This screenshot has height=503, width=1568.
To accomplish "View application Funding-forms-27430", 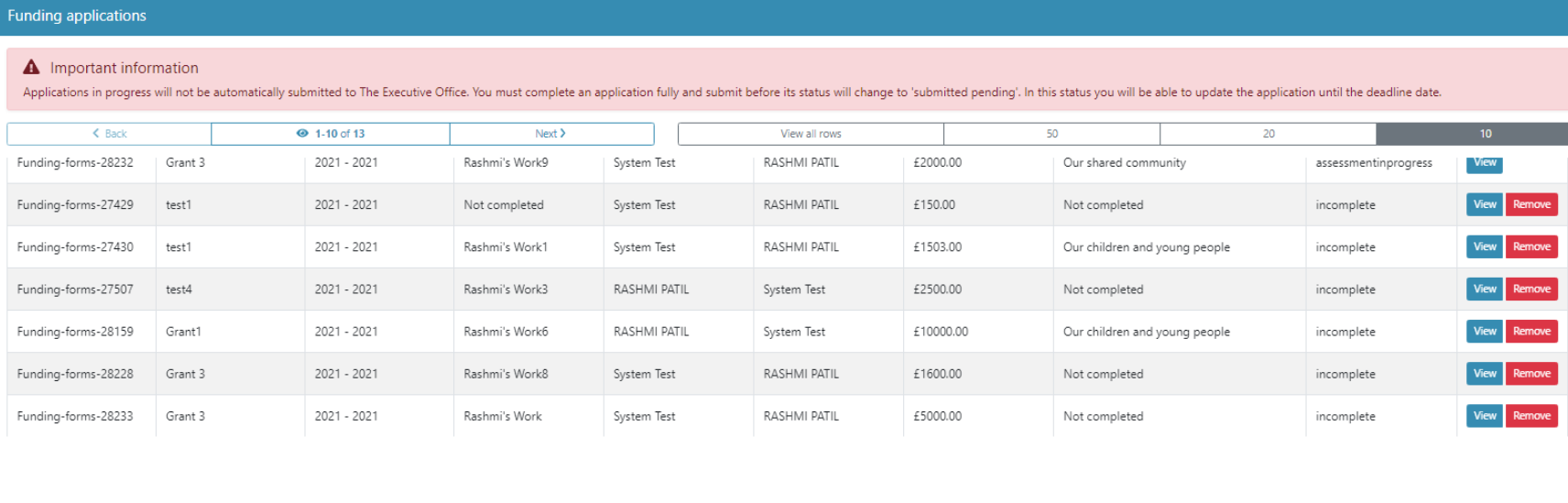I will (x=1485, y=246).
